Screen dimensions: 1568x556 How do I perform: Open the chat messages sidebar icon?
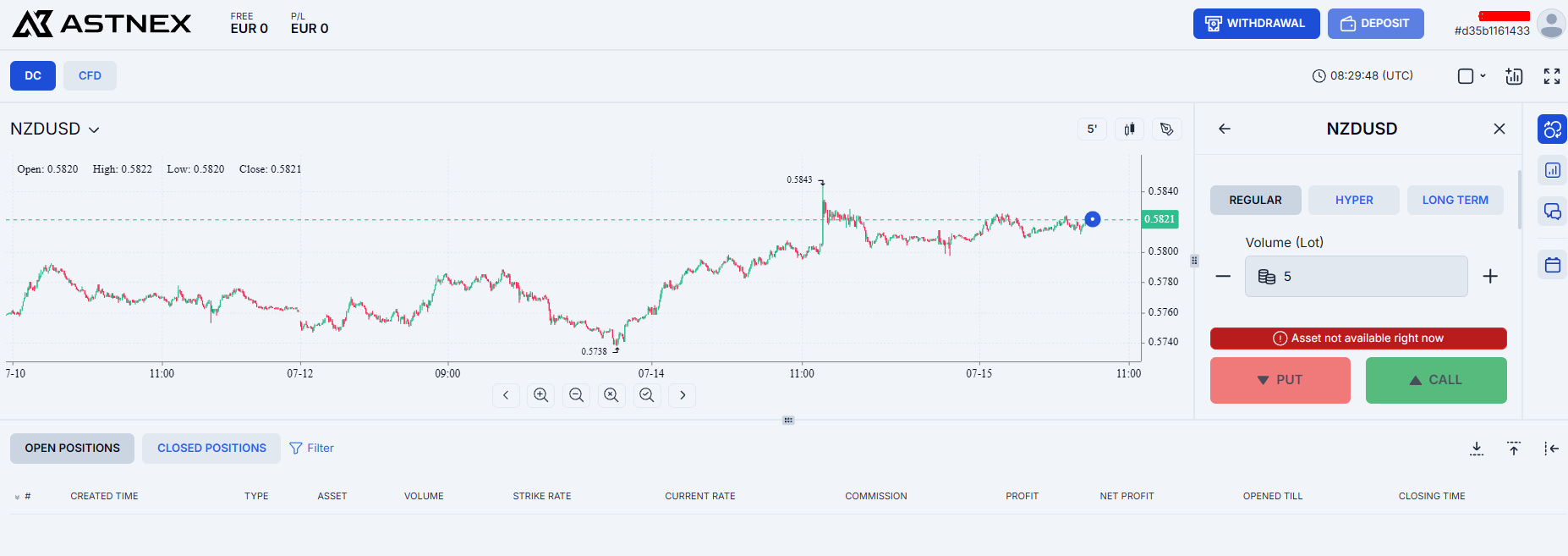[1552, 211]
